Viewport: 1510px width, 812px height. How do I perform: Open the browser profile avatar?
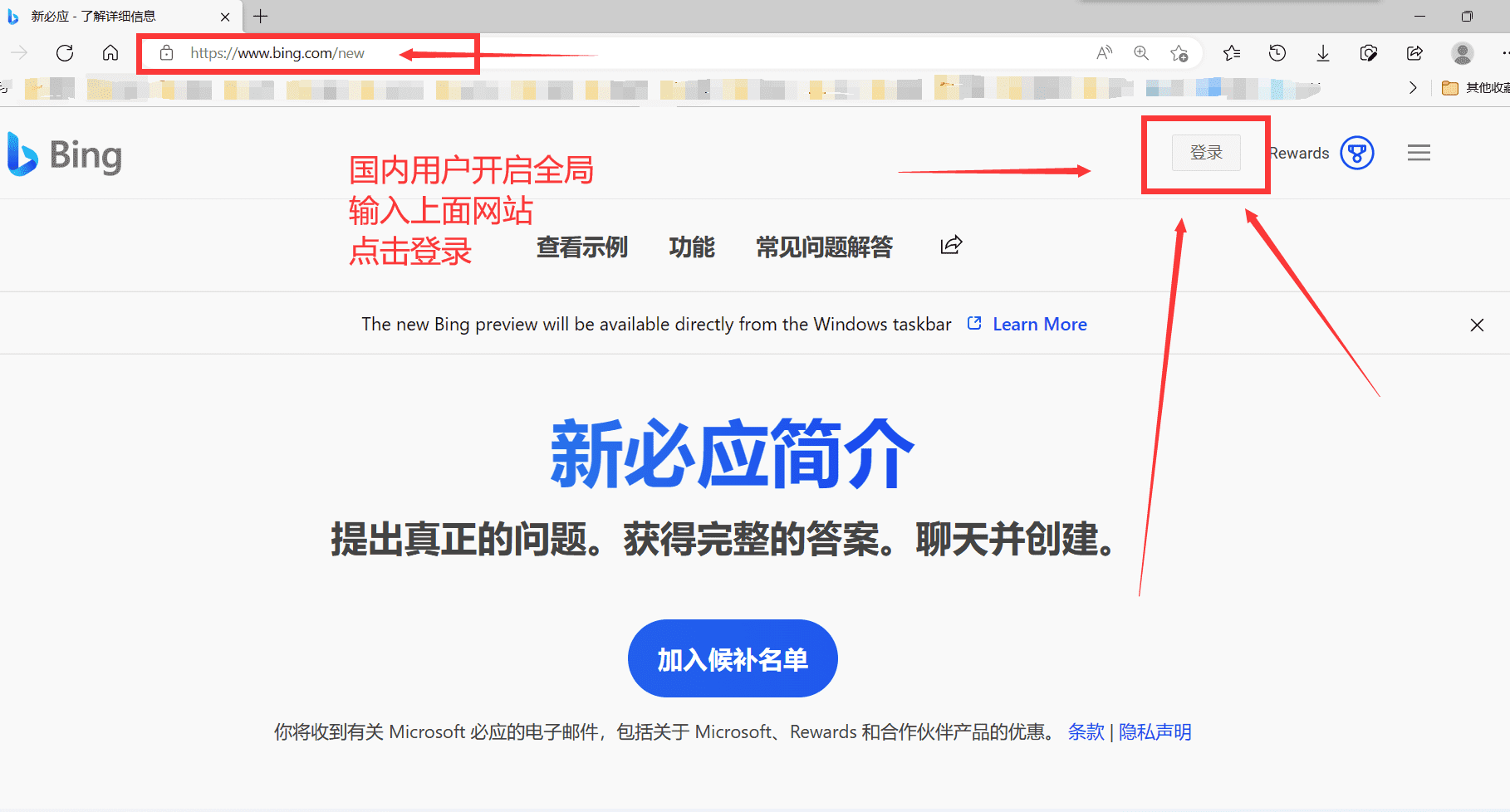tap(1462, 53)
